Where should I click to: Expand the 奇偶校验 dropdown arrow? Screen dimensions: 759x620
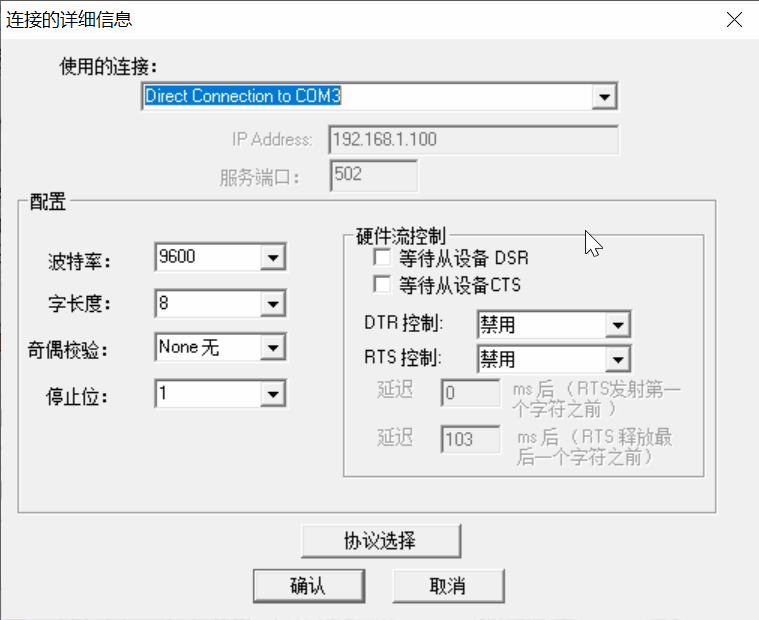point(272,348)
